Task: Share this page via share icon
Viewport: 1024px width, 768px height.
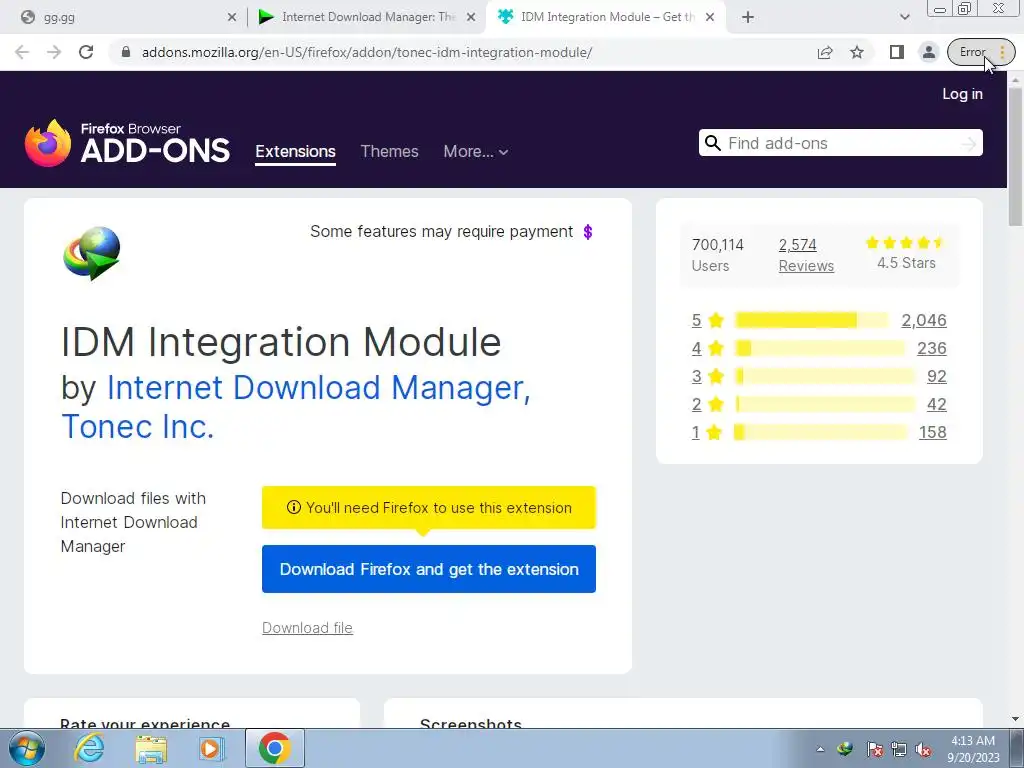Action: click(x=825, y=52)
